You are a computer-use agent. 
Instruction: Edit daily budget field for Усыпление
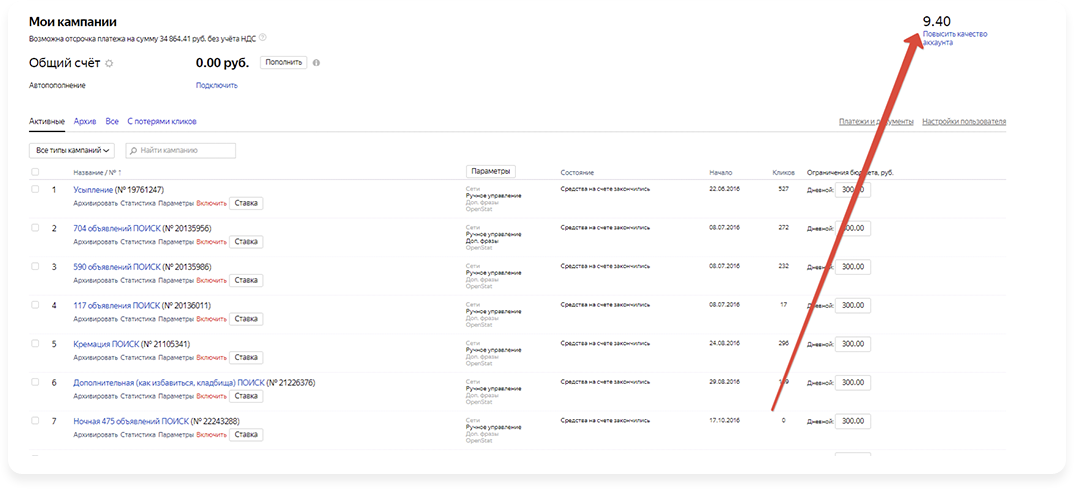[852, 189]
